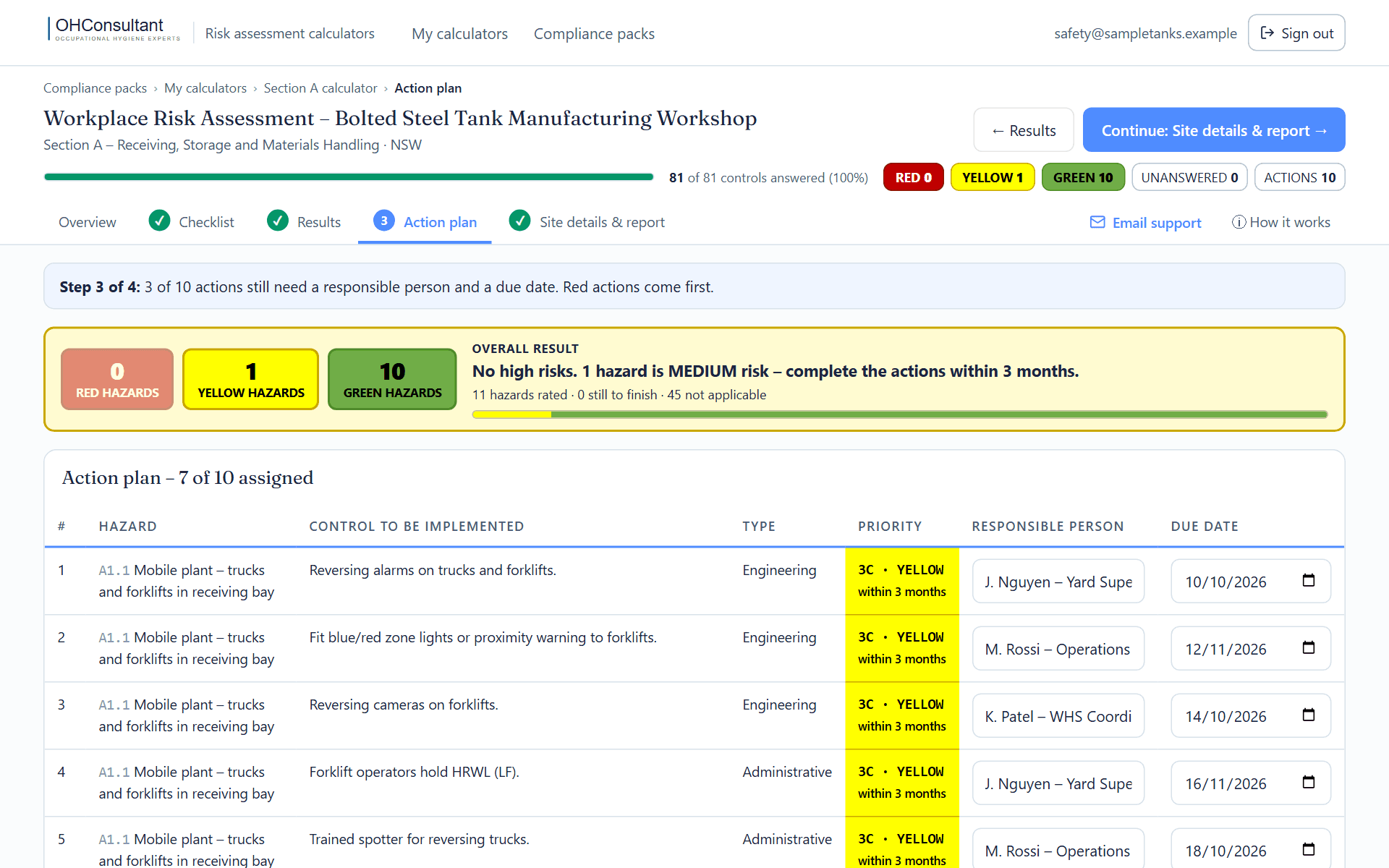This screenshot has width=1389, height=868.
Task: Click Compliance packs breadcrumb link
Action: coord(95,88)
